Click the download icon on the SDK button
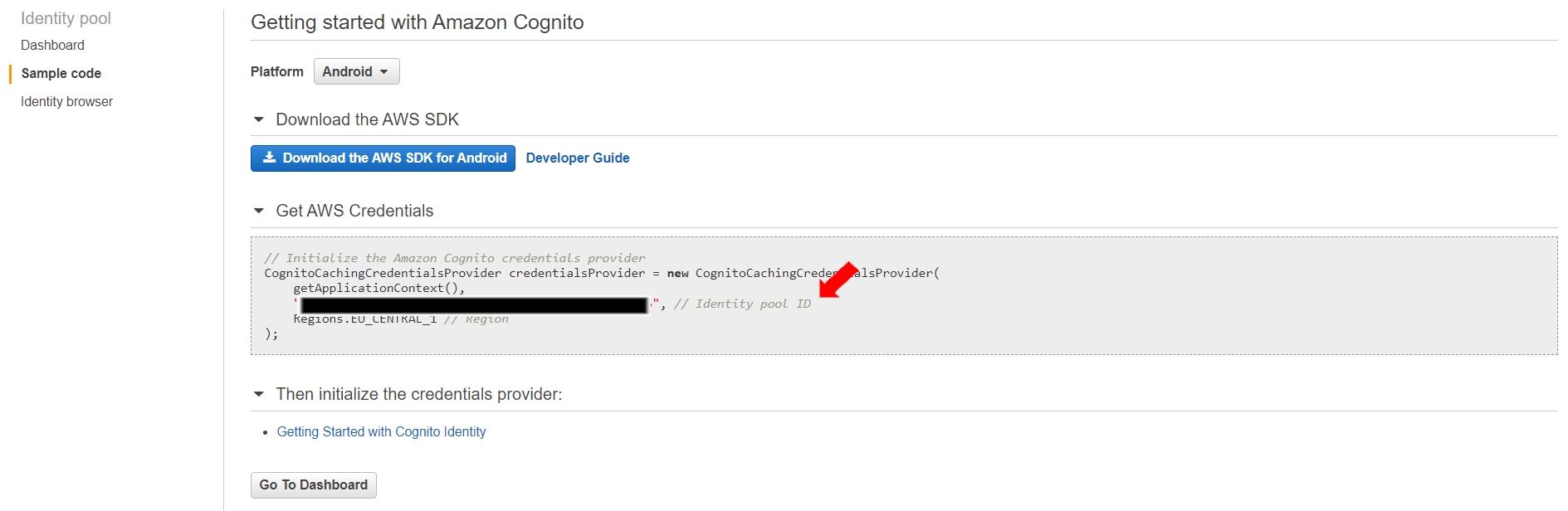This screenshot has height=511, width=1568. tap(269, 158)
